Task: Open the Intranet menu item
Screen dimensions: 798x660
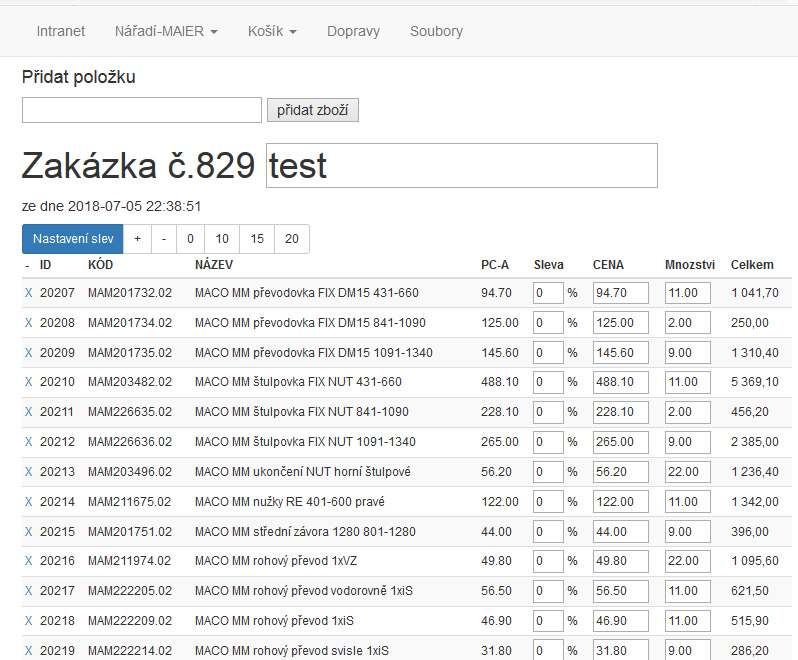Action: coord(61,31)
